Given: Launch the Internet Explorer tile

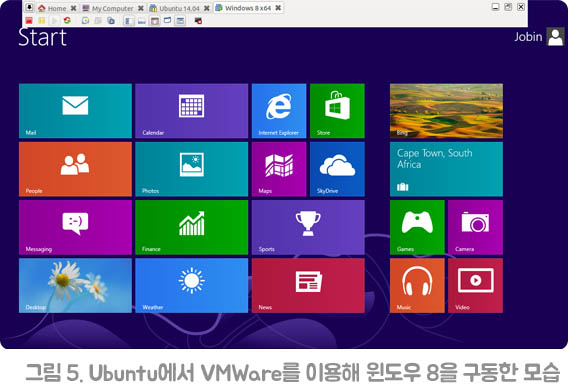Looking at the screenshot, I should (279, 111).
